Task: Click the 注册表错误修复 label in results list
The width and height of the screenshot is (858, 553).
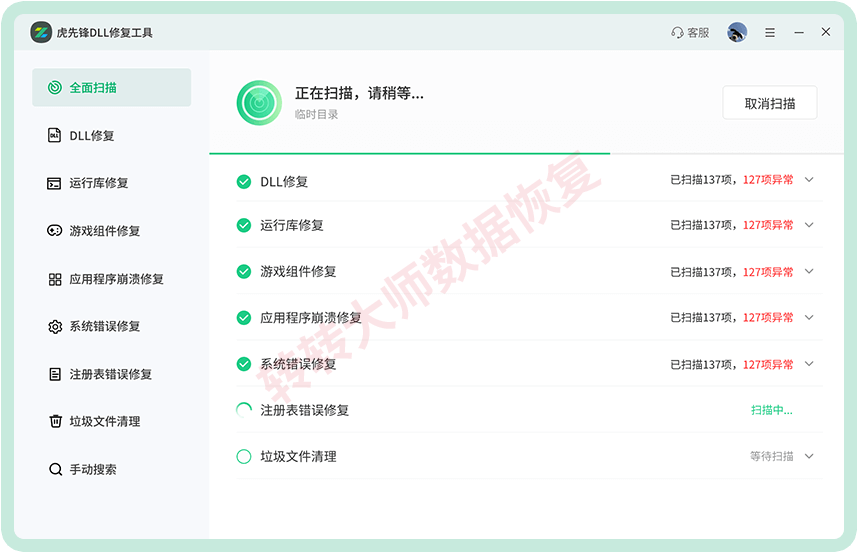Action: (304, 410)
